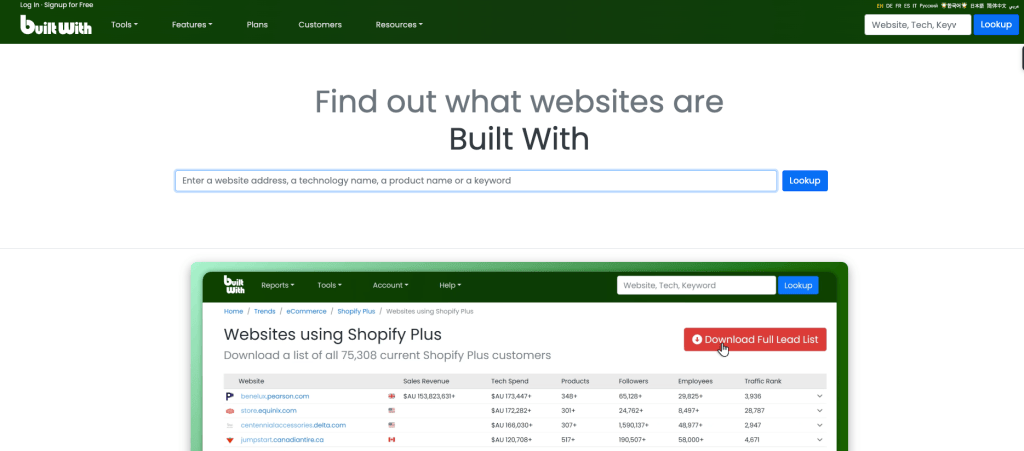Screen dimensions: 1024x451
Task: Click the Sales Revenue column header
Action: [x=426, y=381]
